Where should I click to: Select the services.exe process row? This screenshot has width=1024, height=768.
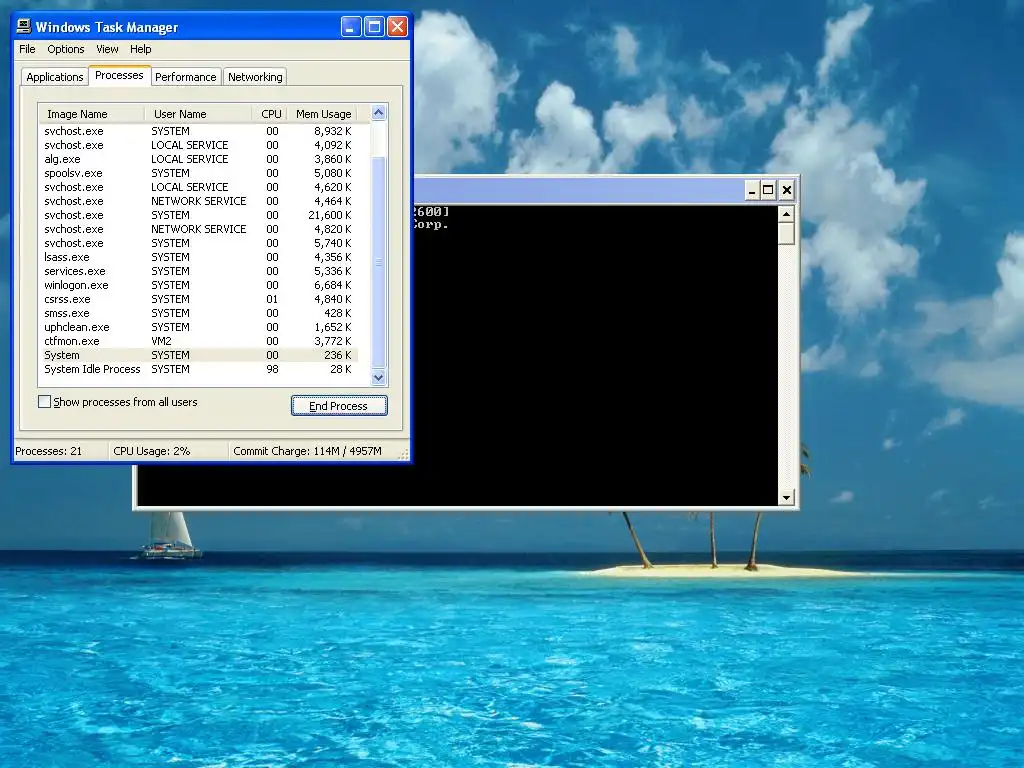click(x=199, y=271)
